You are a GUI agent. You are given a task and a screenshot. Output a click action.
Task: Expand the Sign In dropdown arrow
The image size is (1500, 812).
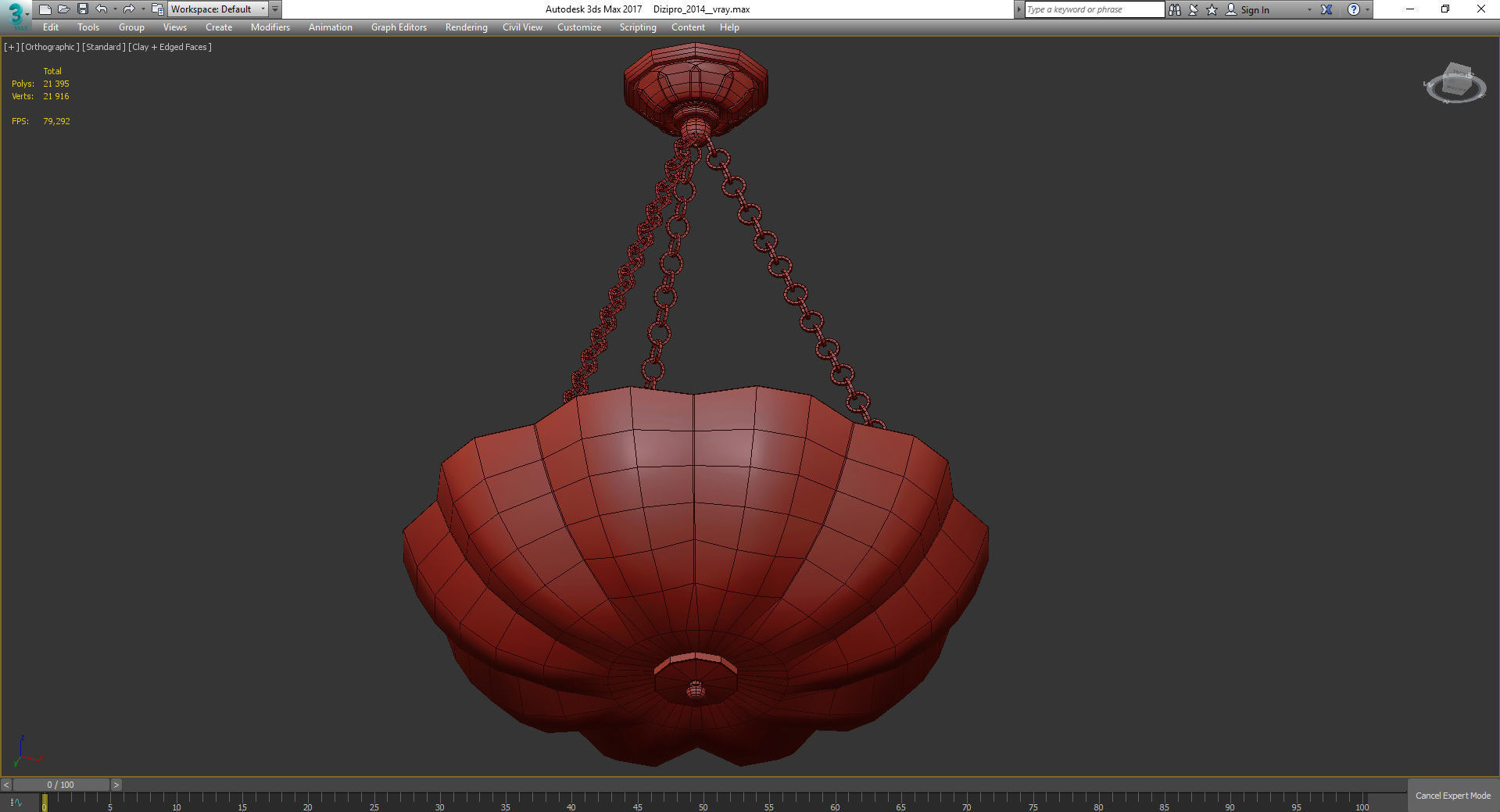(1309, 9)
